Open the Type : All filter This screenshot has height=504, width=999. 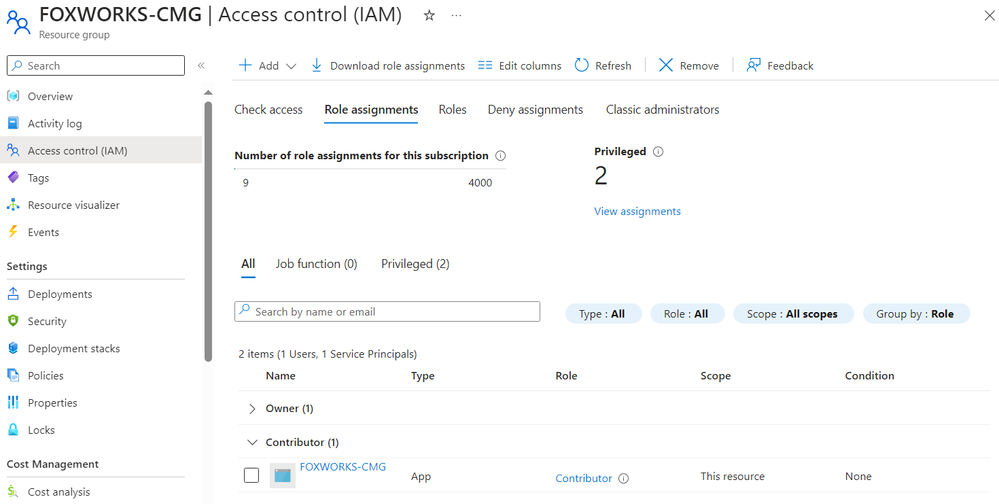coord(602,314)
